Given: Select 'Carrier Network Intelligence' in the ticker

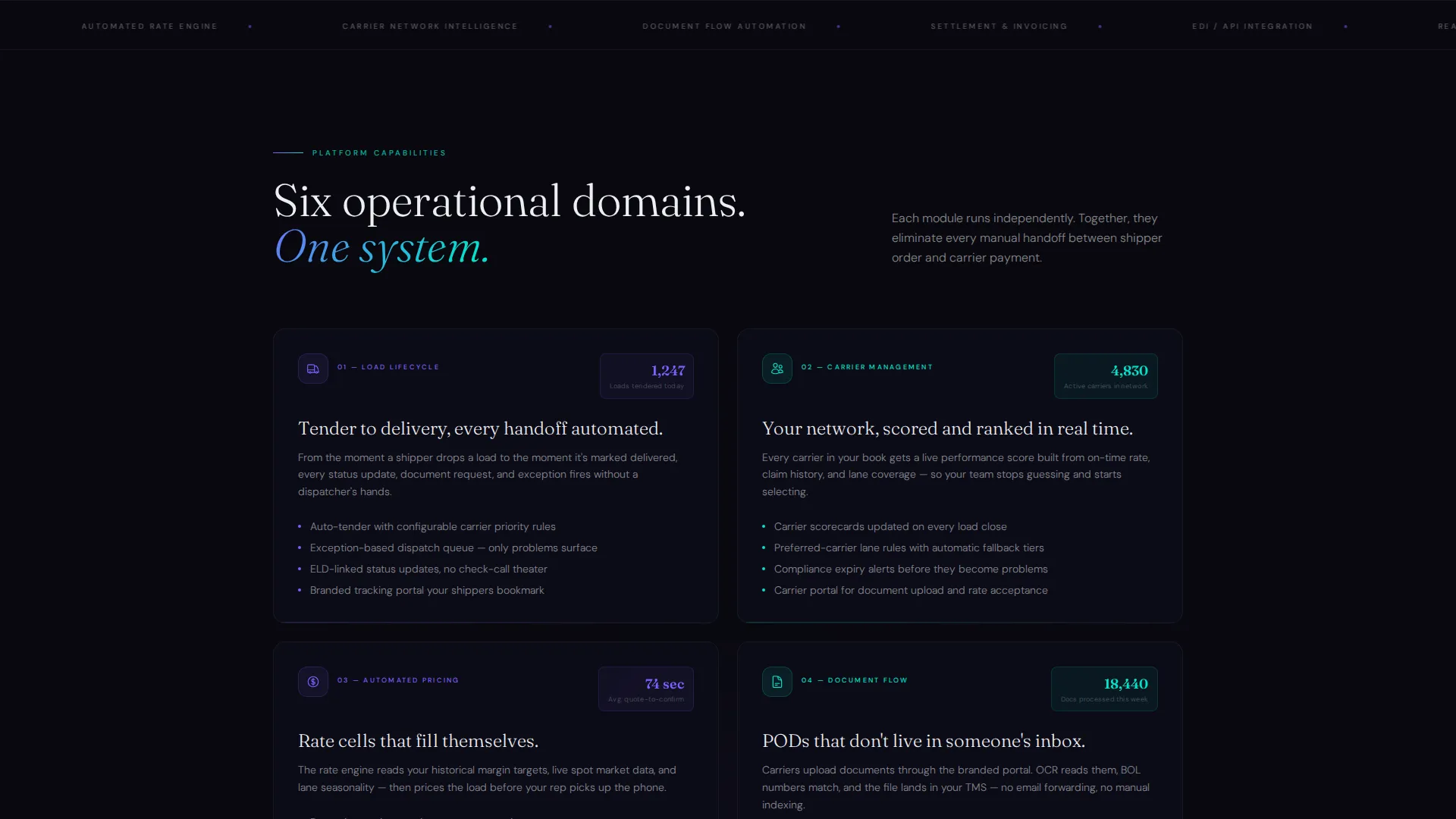Looking at the screenshot, I should pos(430,27).
